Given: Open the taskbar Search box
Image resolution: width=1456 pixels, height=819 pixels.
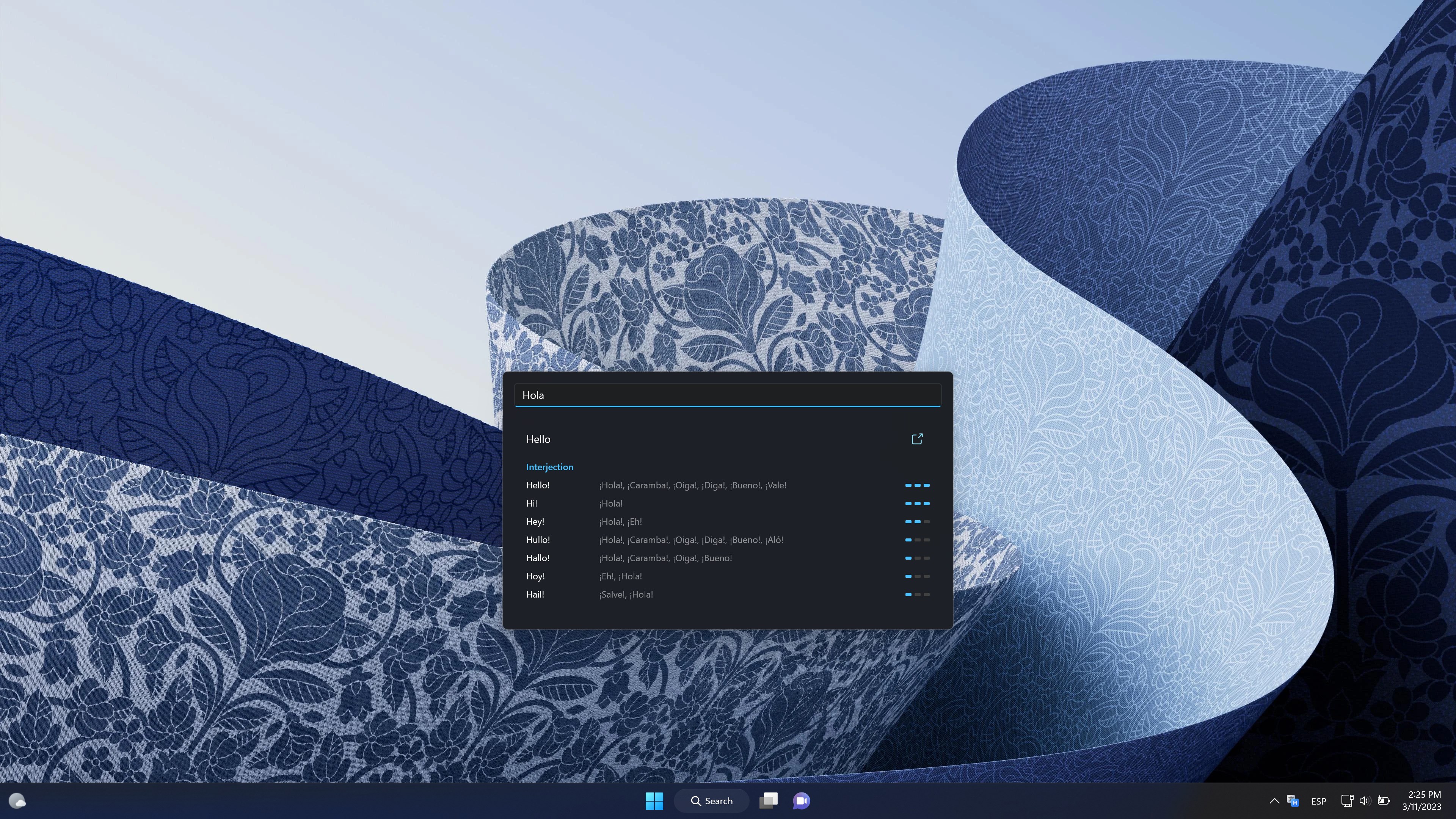Looking at the screenshot, I should 711,801.
